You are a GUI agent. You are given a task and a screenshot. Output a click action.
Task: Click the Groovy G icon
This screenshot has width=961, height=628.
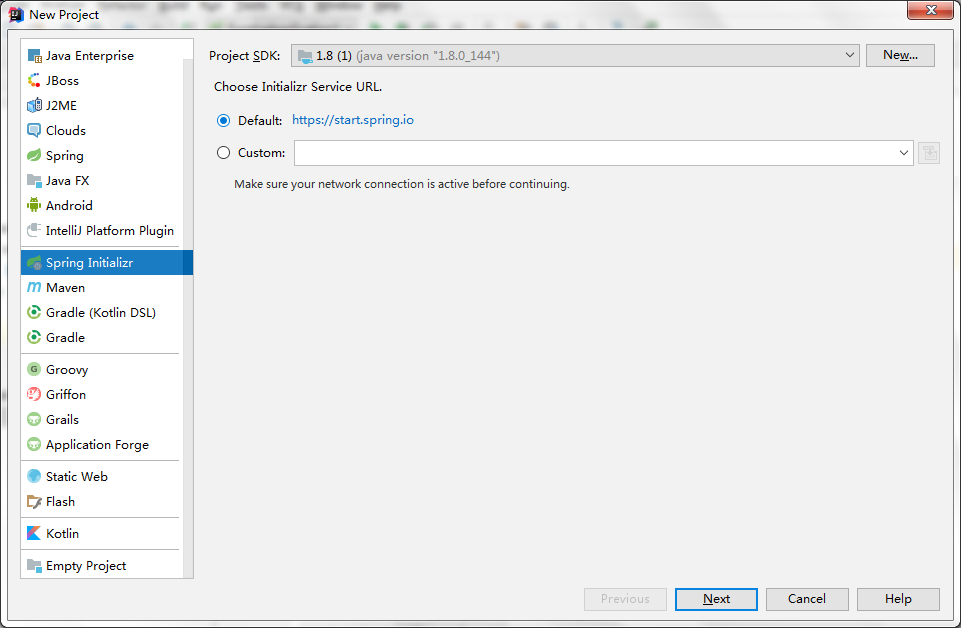click(34, 369)
